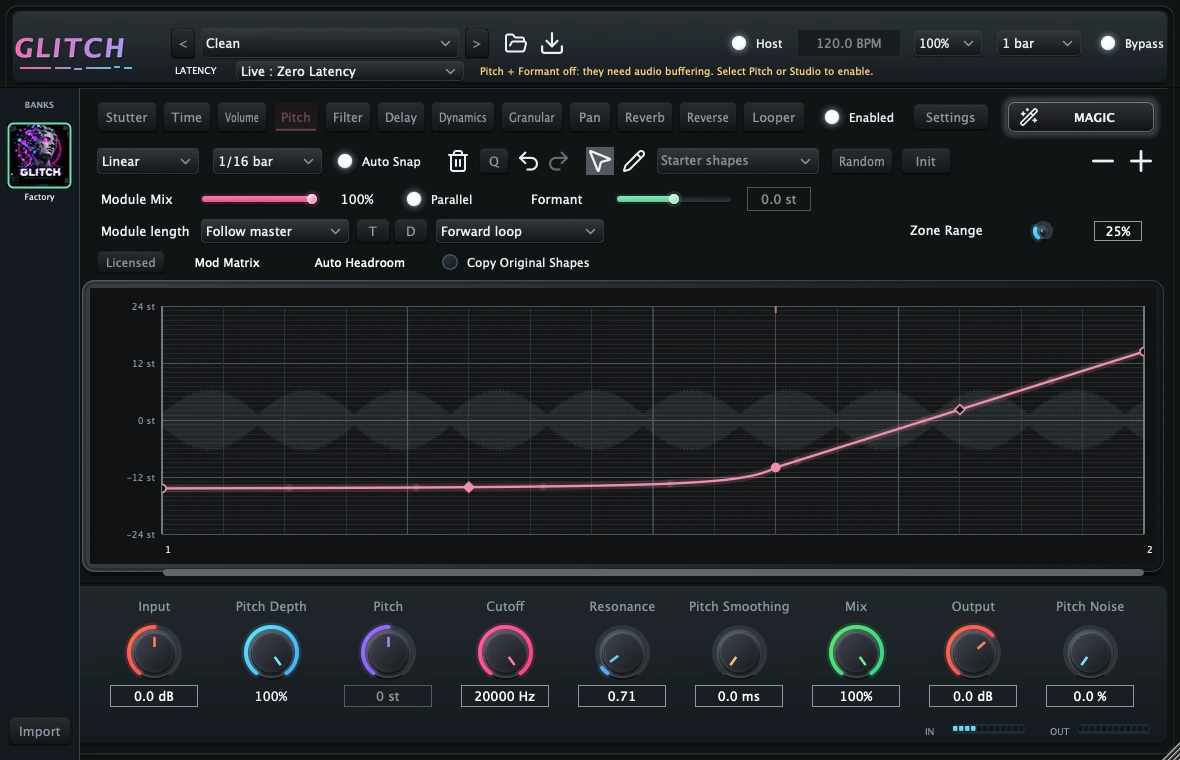Adjust the Formant slider
Screen dimensions: 1180x760
(x=673, y=199)
